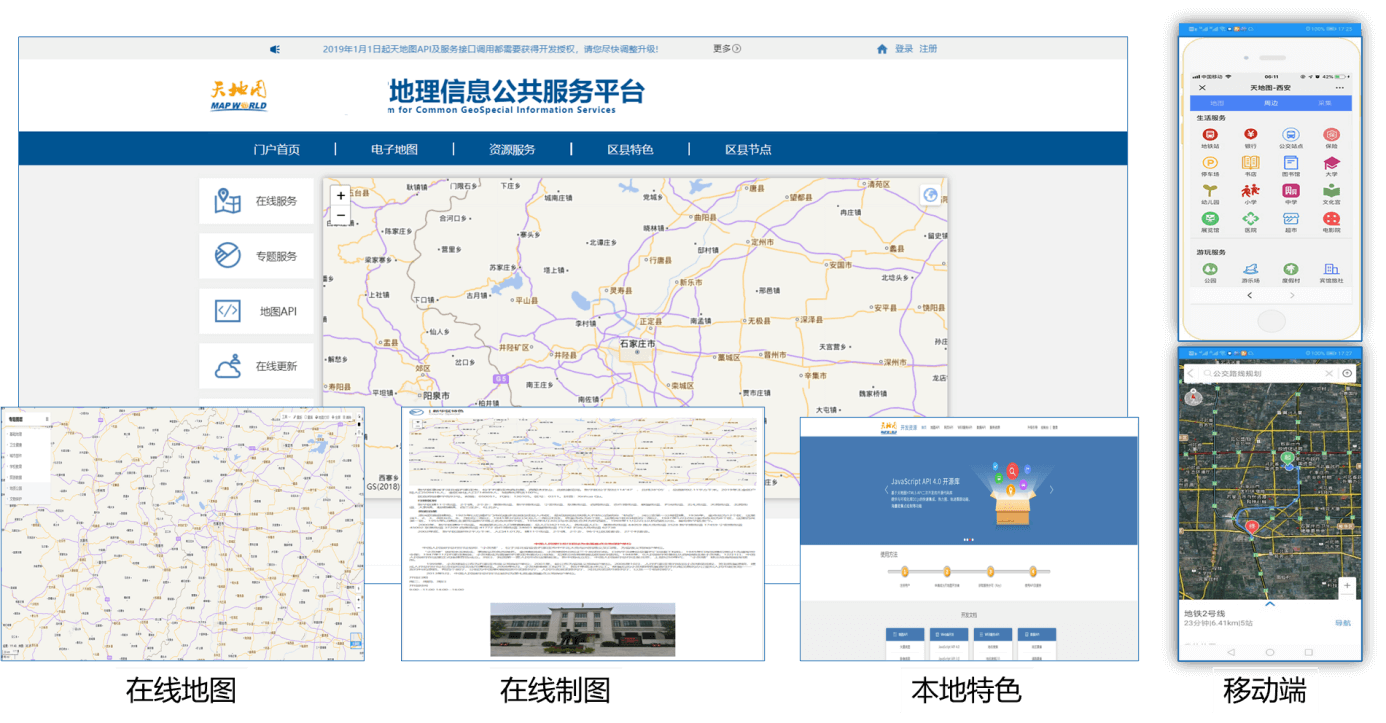Switch to the 采集 tab on phone
The width and height of the screenshot is (1386, 723).
pos(1325,103)
